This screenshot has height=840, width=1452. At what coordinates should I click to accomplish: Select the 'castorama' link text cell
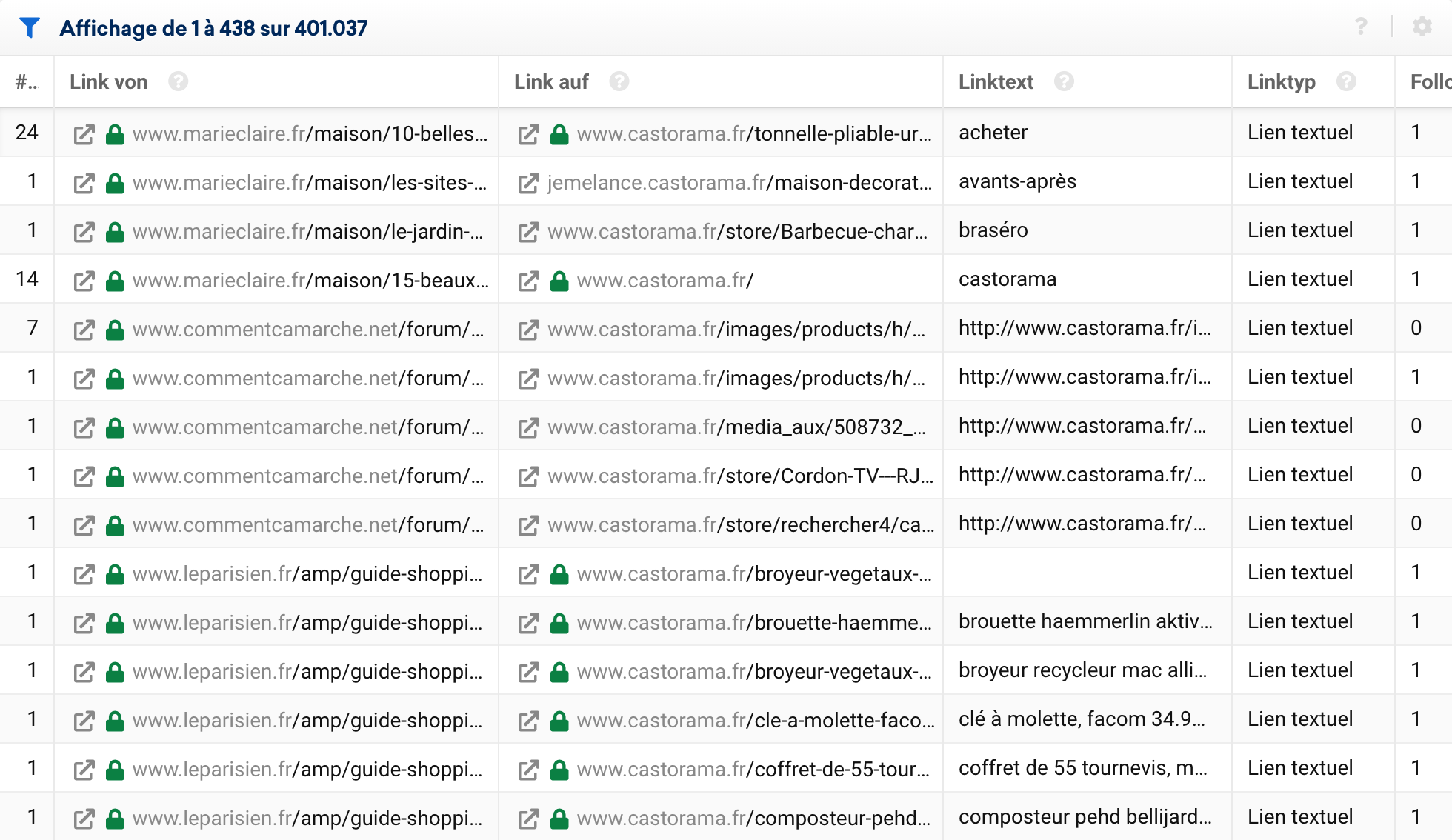(1008, 279)
